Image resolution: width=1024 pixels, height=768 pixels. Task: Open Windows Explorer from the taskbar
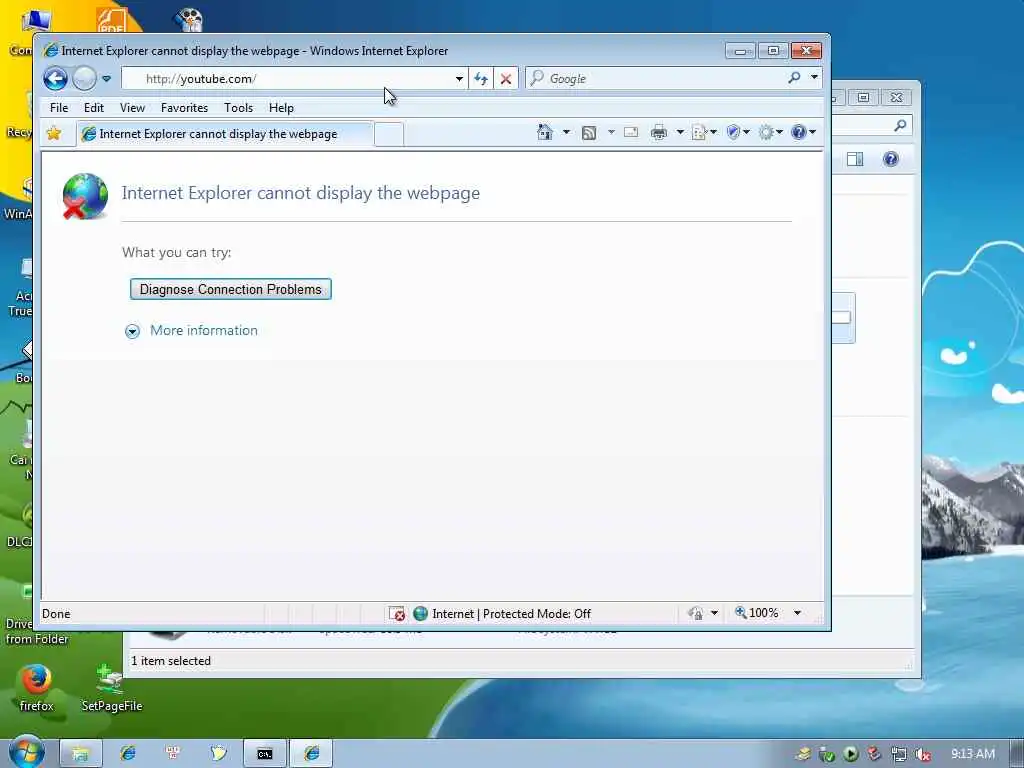point(81,754)
